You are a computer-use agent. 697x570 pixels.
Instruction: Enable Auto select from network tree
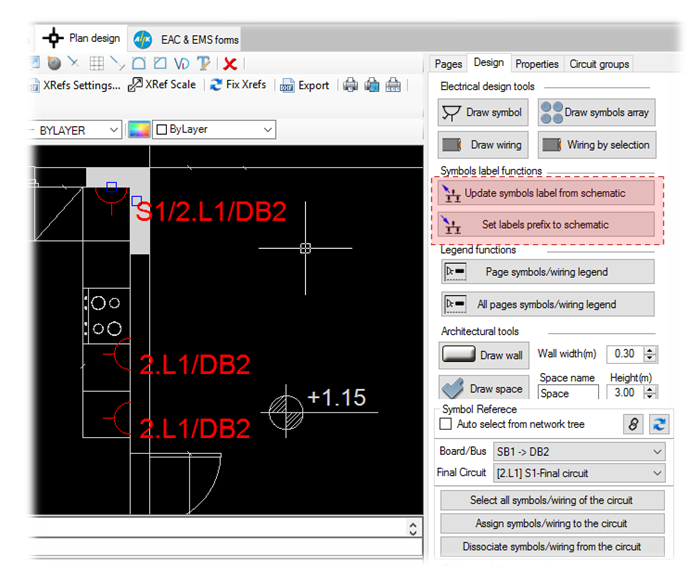tap(445, 424)
